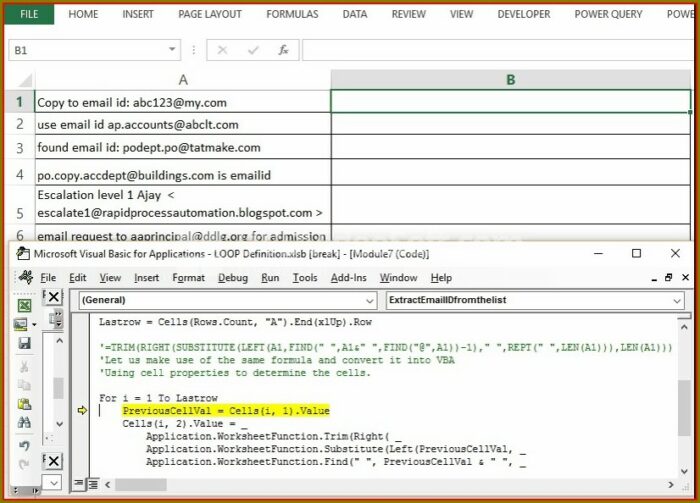Open the INSERT ribbon tab
This screenshot has height=503, width=700.
click(x=138, y=14)
